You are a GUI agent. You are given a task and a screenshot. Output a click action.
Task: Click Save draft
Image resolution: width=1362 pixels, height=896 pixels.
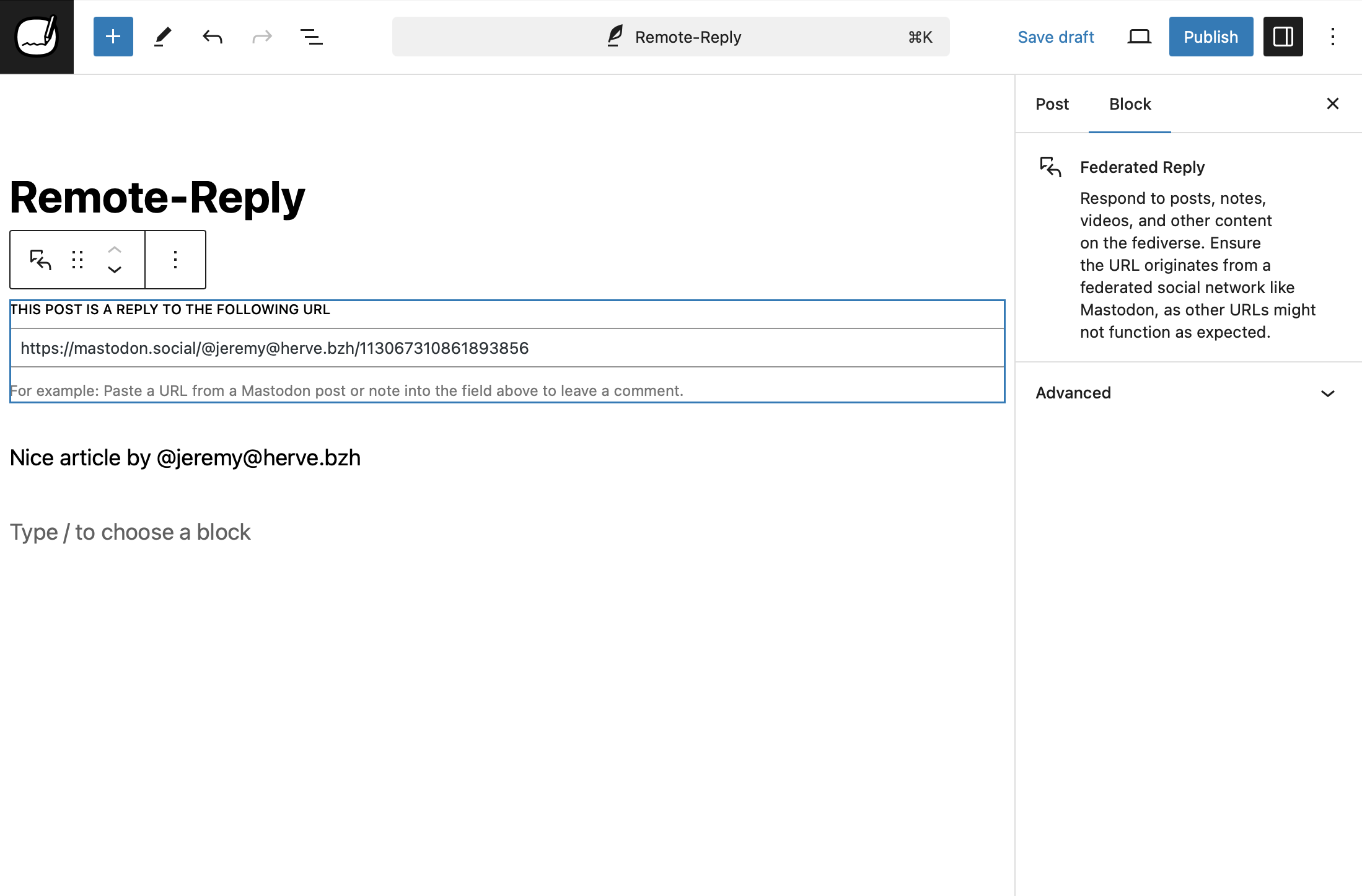(x=1056, y=37)
